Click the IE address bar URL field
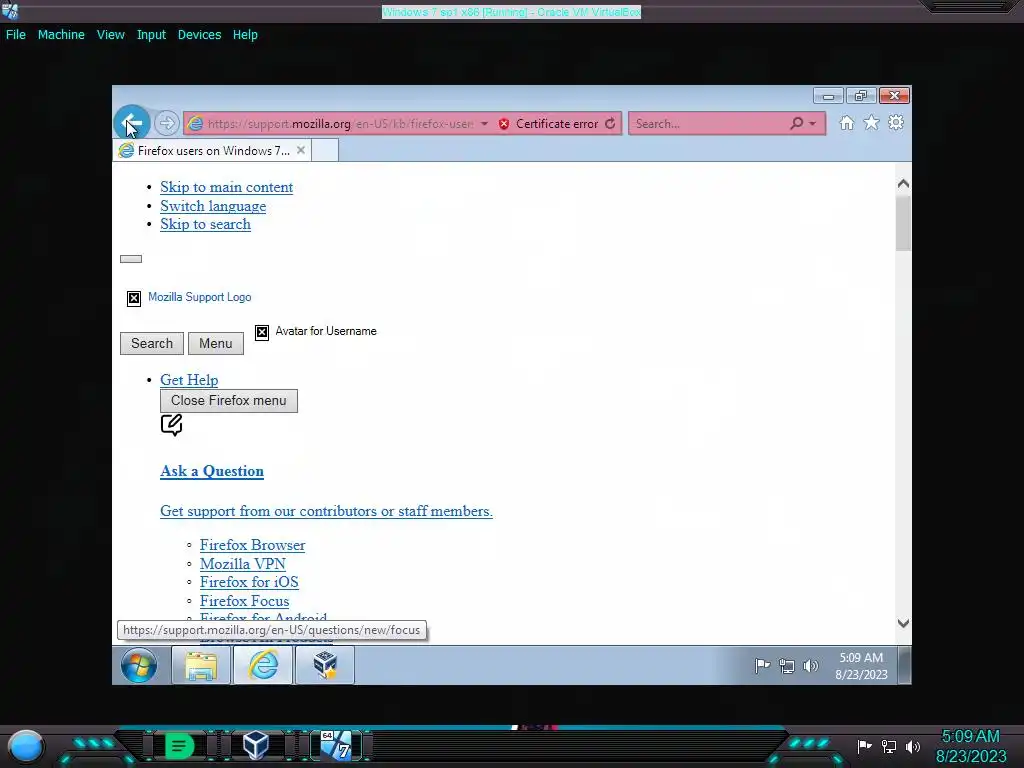Image resolution: width=1024 pixels, height=768 pixels. click(x=340, y=123)
